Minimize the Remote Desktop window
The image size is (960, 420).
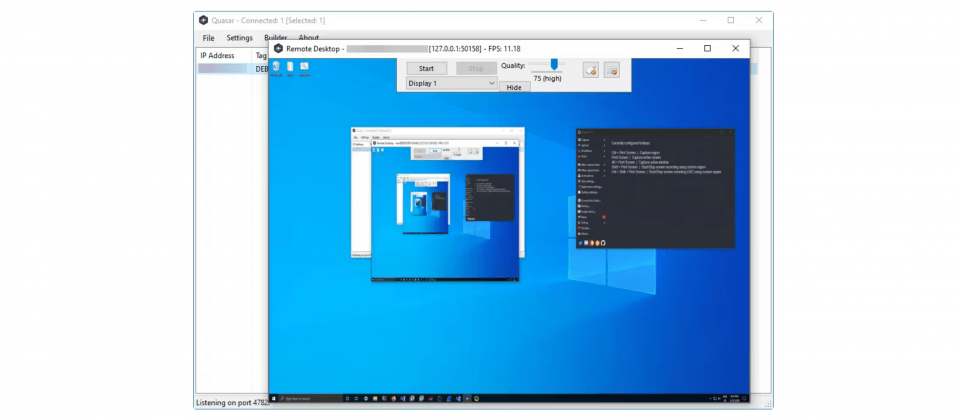pyautogui.click(x=679, y=48)
